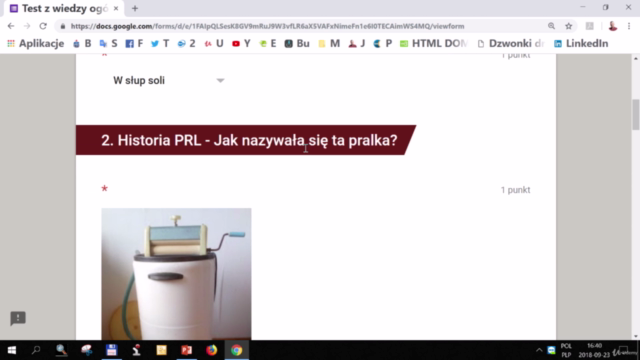Click the extension icon next to star
Screen dimensions: 640x360
click(589, 26)
